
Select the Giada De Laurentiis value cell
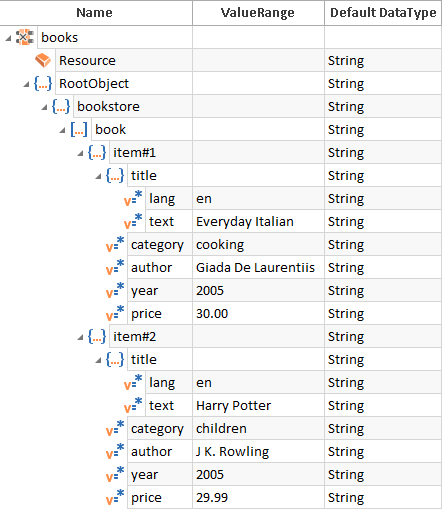[x=258, y=267]
